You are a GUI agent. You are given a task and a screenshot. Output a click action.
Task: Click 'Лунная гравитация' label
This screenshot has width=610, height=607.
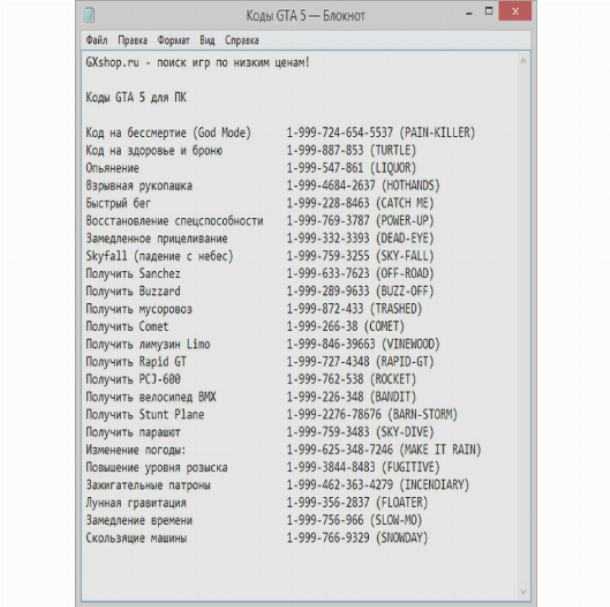[x=136, y=502]
